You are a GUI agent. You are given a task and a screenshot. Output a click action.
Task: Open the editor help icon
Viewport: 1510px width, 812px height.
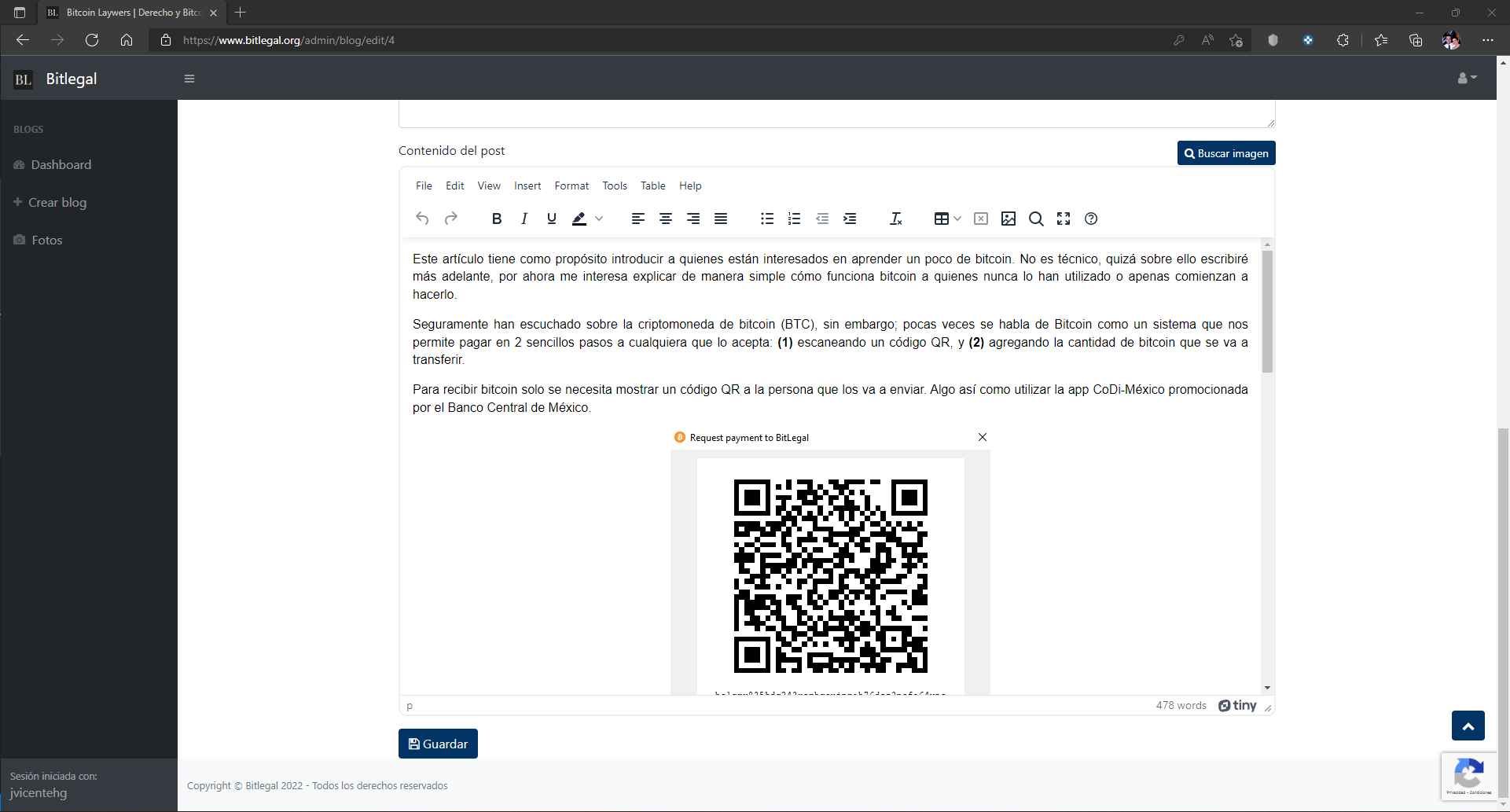click(x=1091, y=219)
